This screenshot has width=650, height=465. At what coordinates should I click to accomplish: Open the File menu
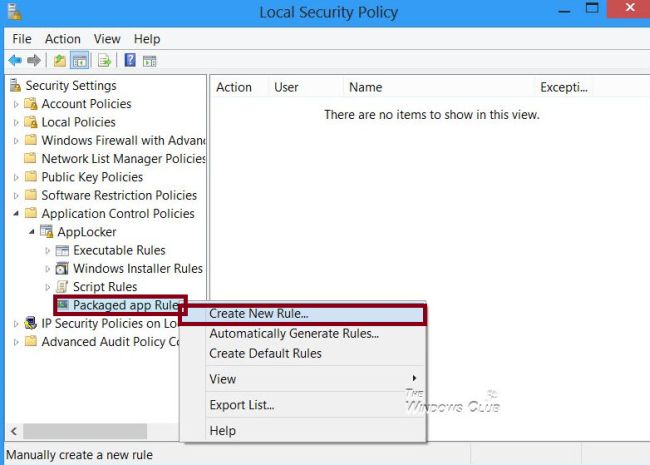pos(22,39)
